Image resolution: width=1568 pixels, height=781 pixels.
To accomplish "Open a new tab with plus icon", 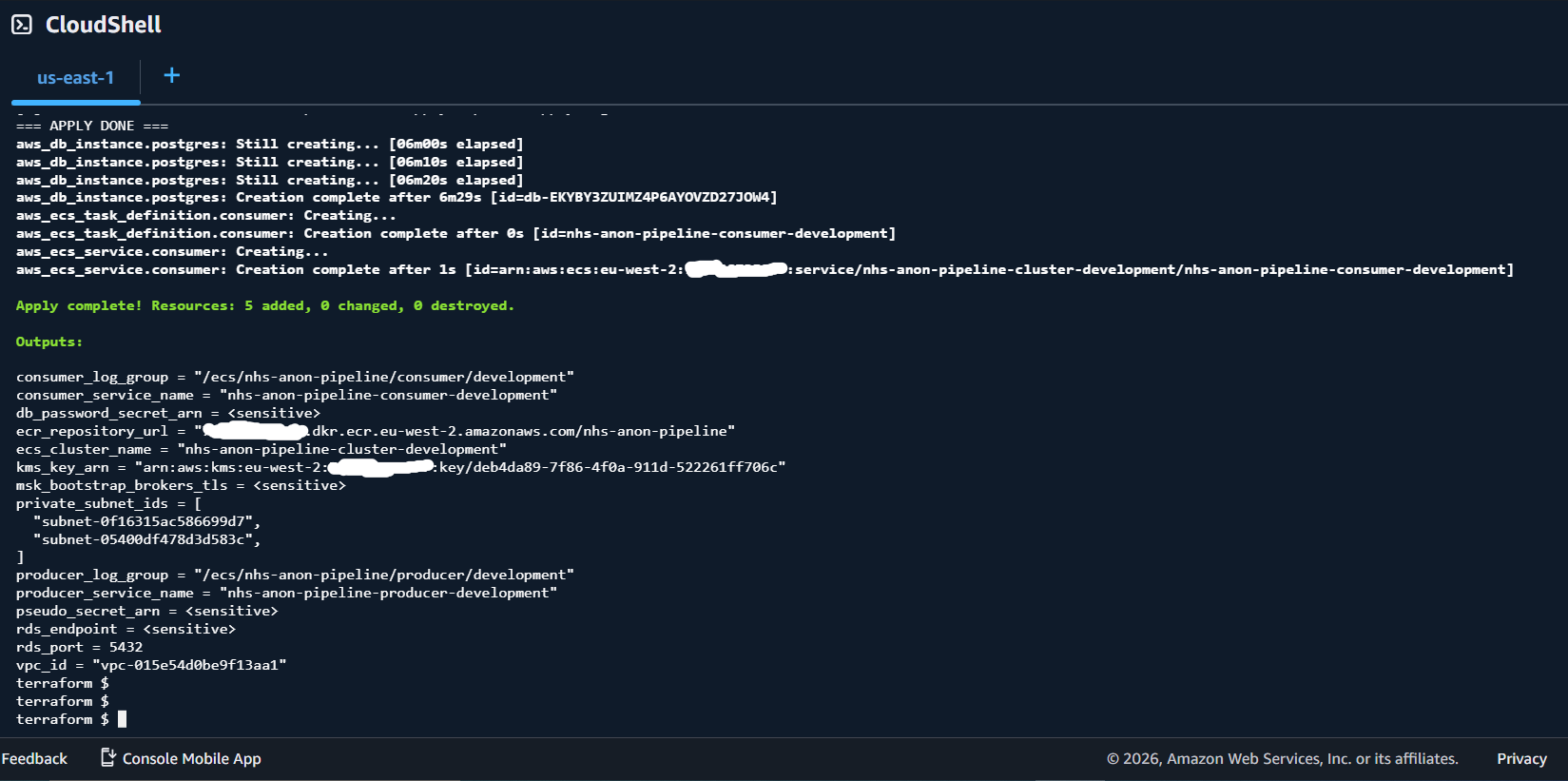I will [x=172, y=75].
